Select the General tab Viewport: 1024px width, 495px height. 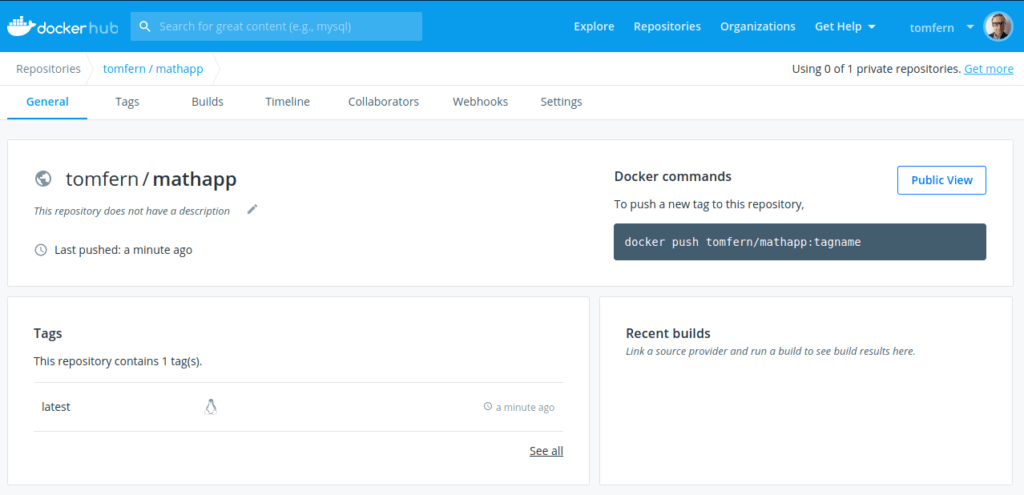click(x=47, y=102)
